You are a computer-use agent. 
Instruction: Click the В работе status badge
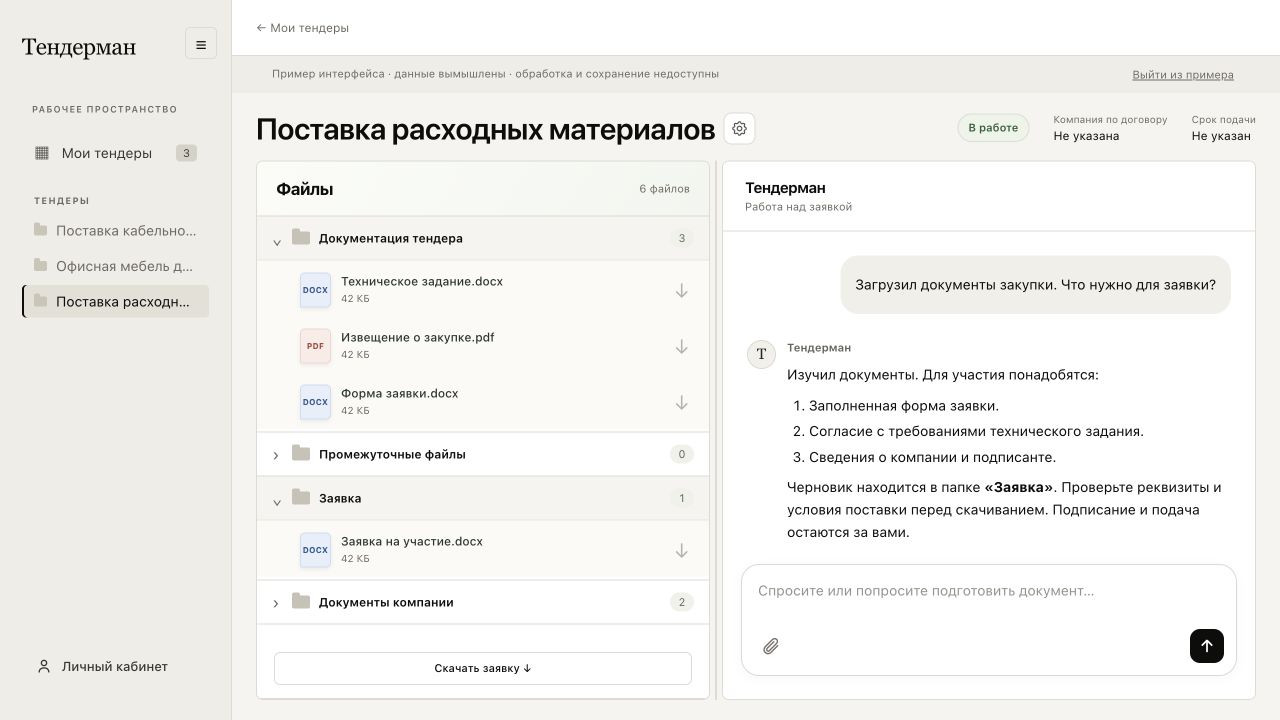[993, 128]
